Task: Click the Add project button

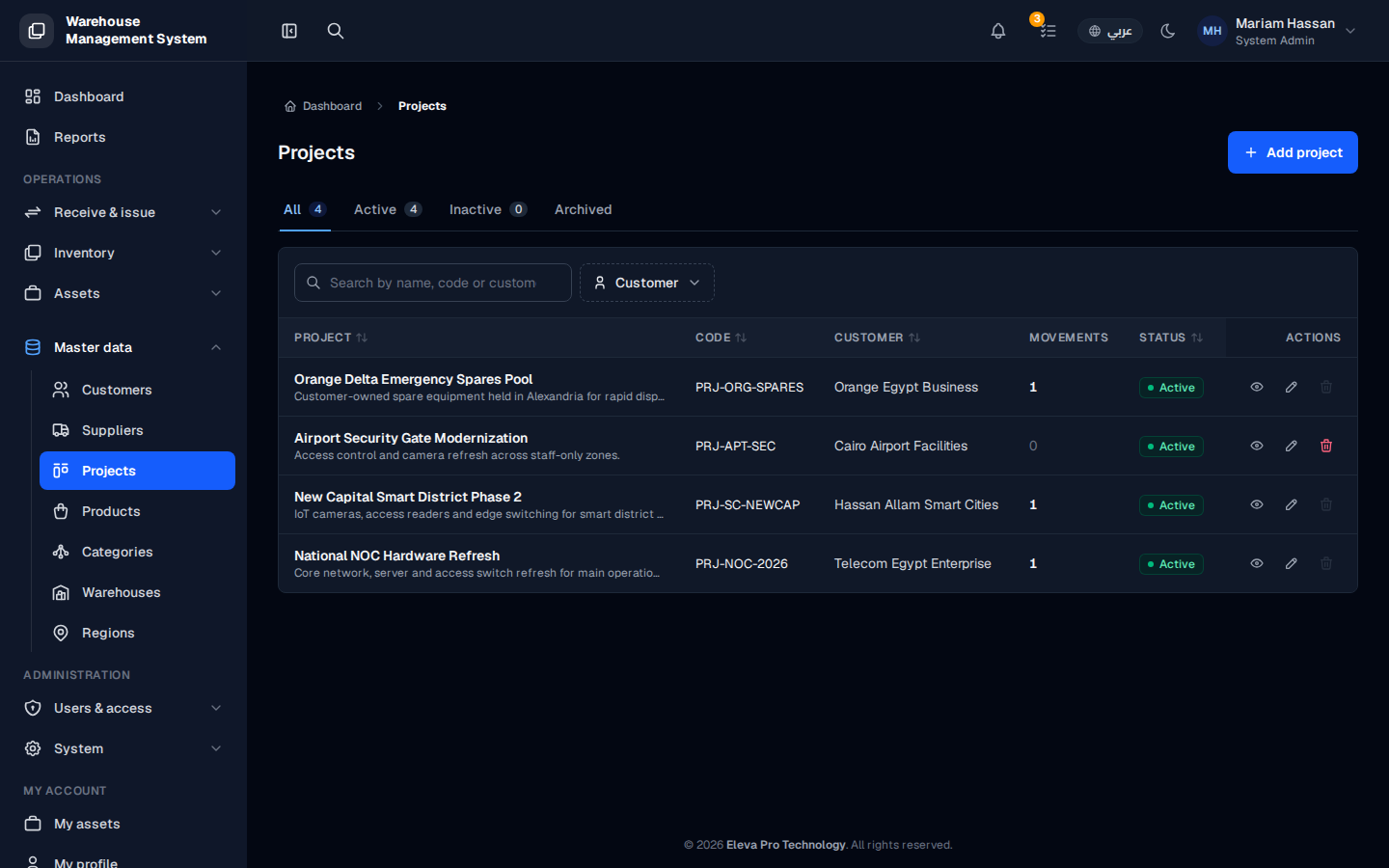Action: pos(1293,152)
